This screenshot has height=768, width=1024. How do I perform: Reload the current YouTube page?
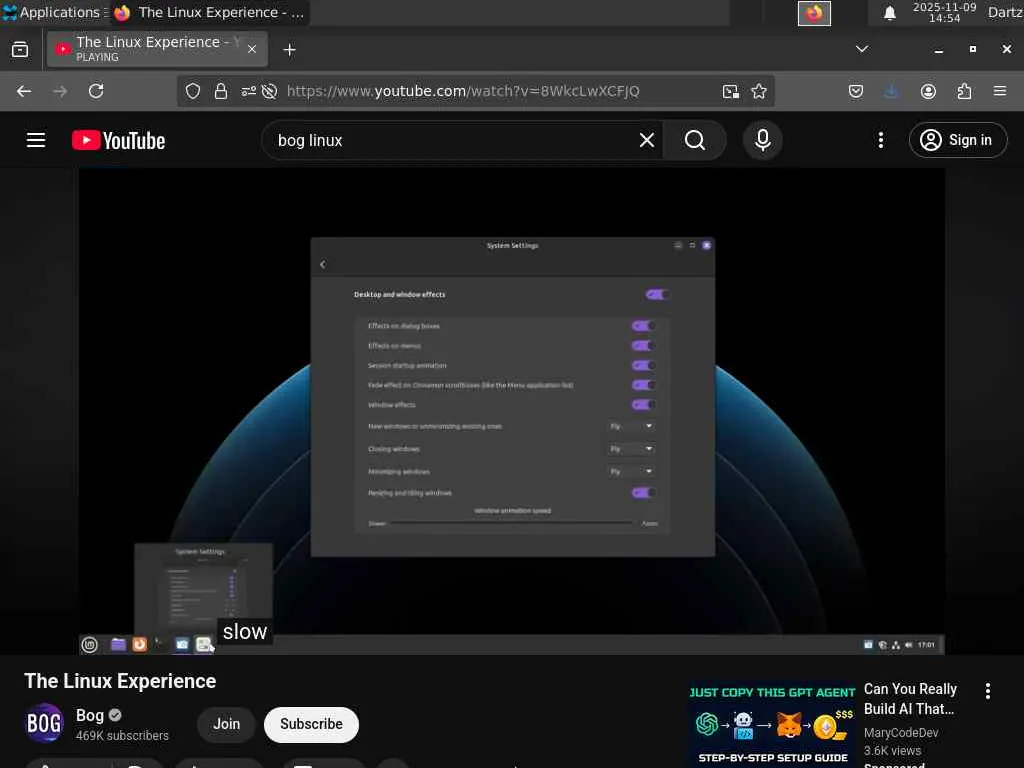click(96, 91)
